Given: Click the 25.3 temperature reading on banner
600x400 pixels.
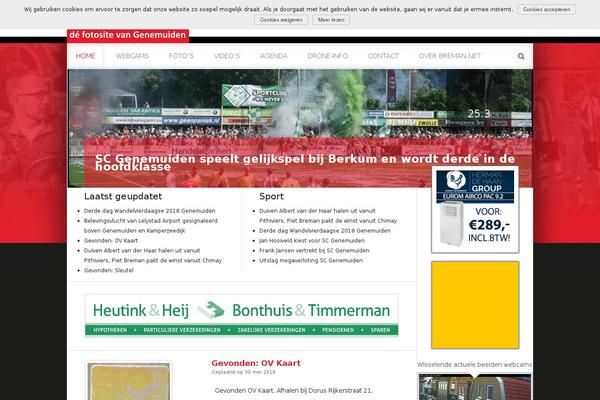Looking at the screenshot, I should click(x=479, y=114).
